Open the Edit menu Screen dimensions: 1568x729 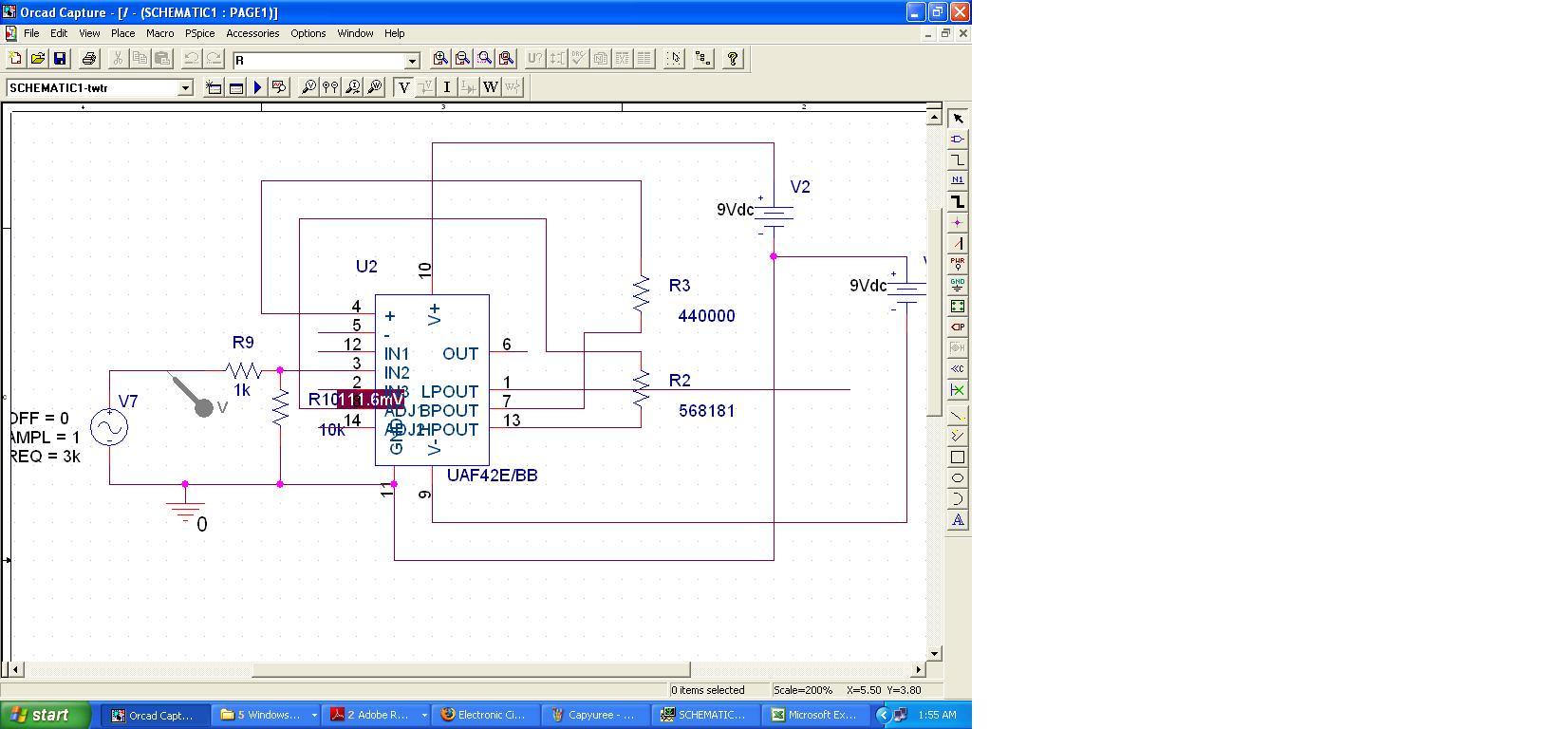coord(59,33)
